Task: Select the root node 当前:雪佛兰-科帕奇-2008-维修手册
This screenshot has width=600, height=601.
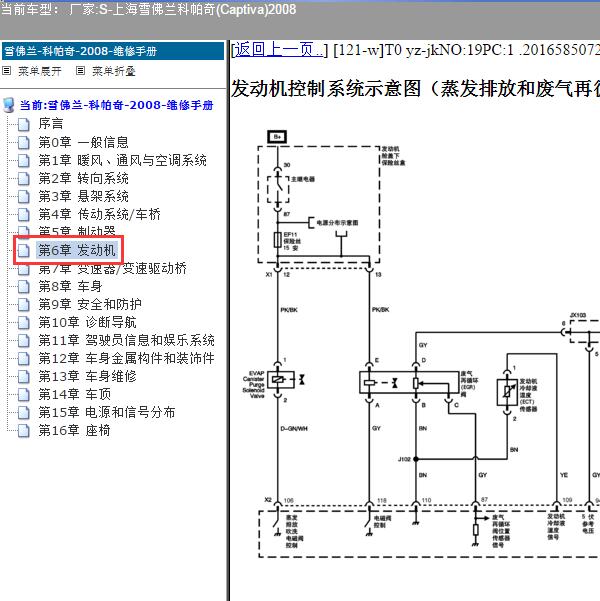Action: pos(116,105)
